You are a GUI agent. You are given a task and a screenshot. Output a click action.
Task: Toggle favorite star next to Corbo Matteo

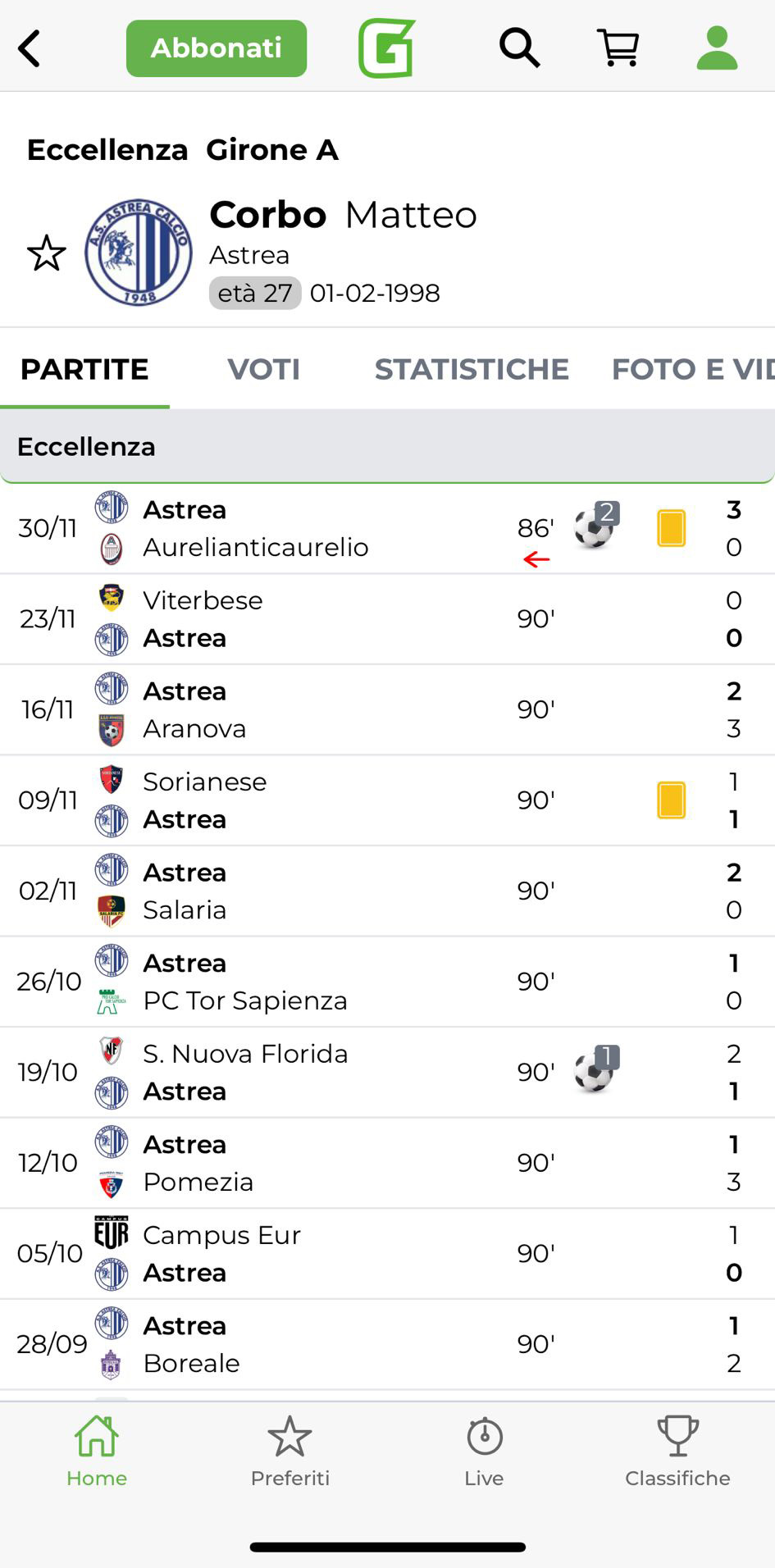[47, 253]
